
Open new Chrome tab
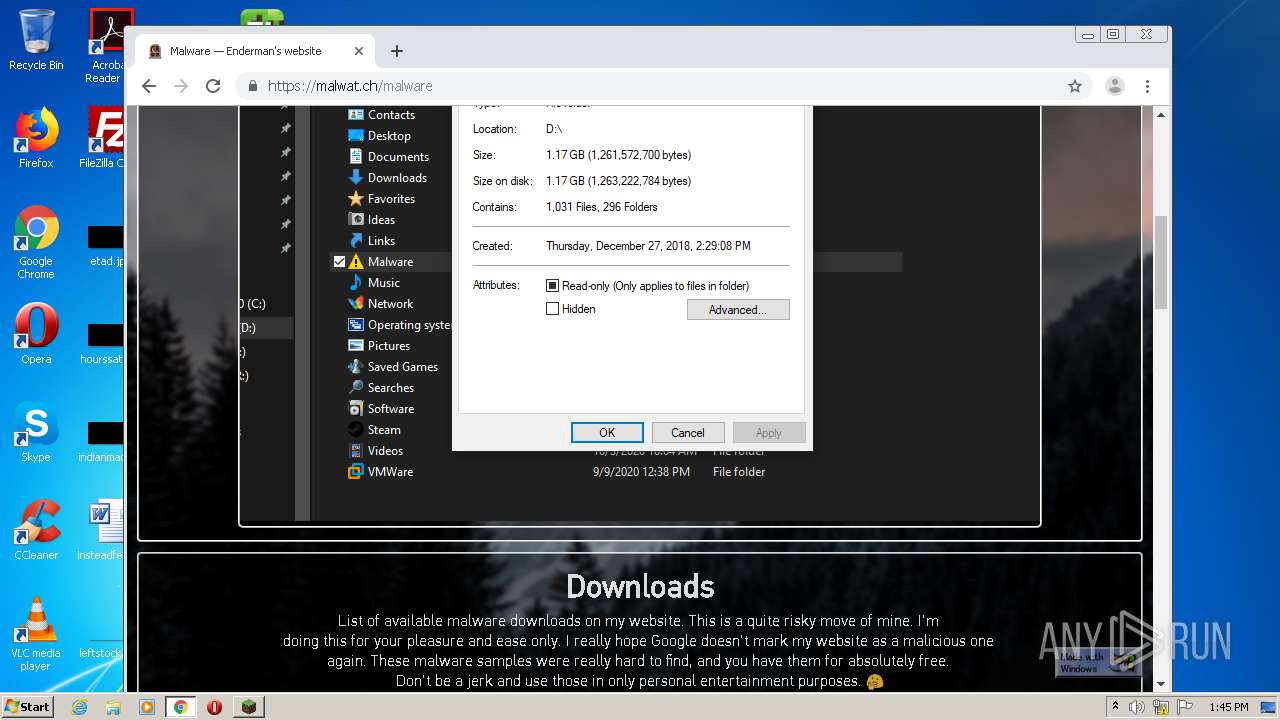click(x=397, y=51)
